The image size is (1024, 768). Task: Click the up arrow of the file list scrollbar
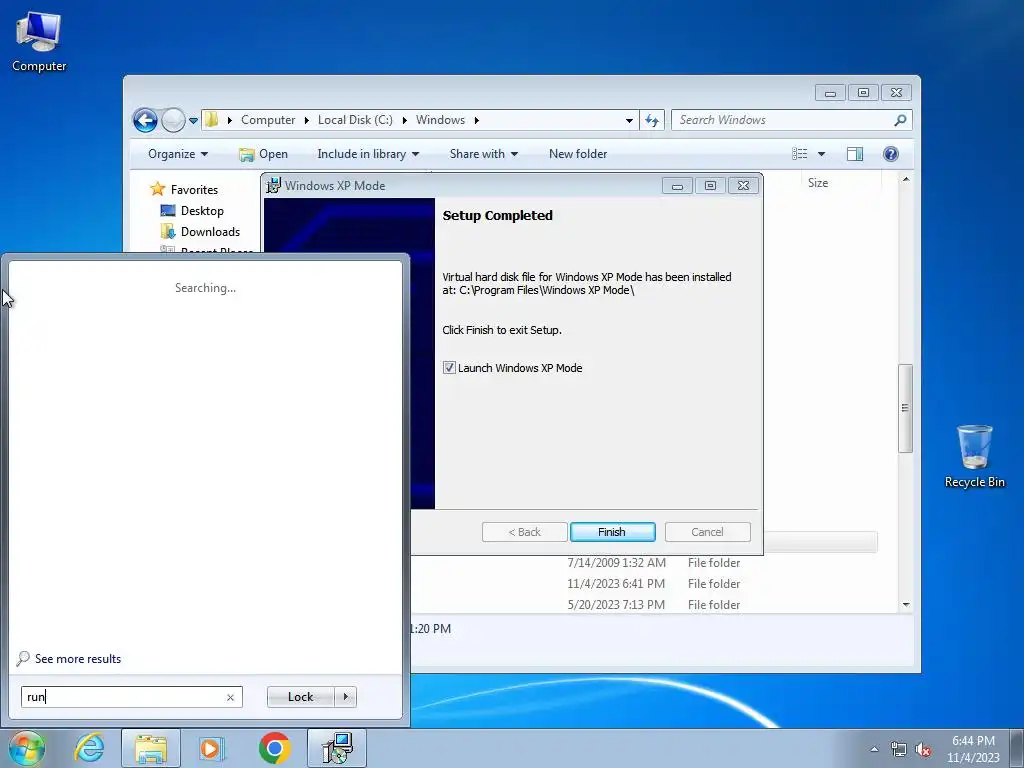click(x=906, y=179)
